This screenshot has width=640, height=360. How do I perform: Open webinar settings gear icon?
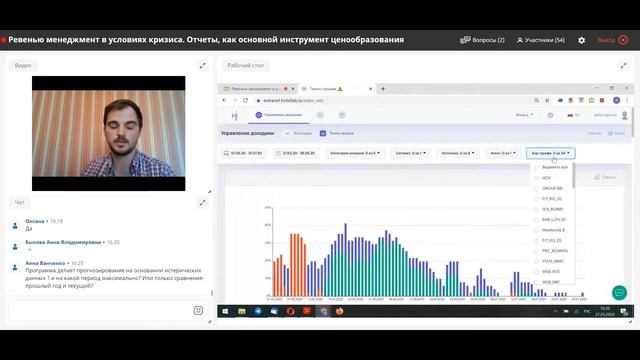pos(581,40)
